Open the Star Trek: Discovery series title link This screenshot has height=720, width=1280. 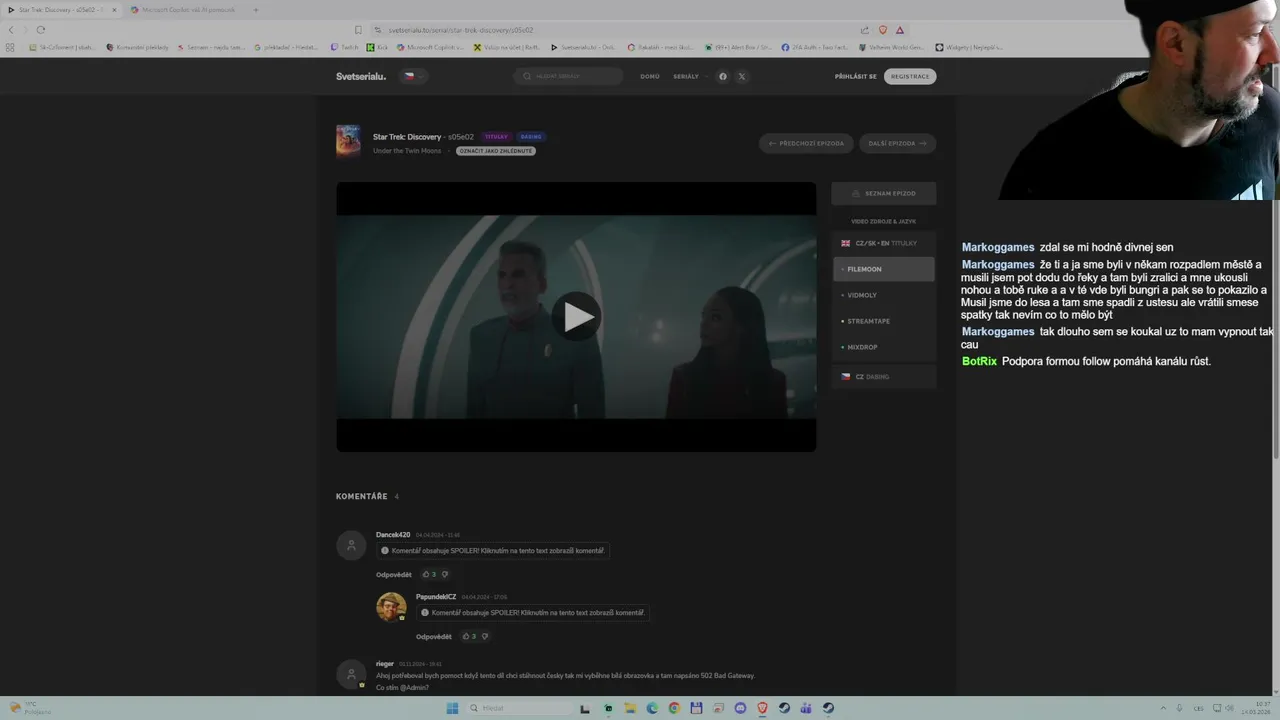(407, 137)
